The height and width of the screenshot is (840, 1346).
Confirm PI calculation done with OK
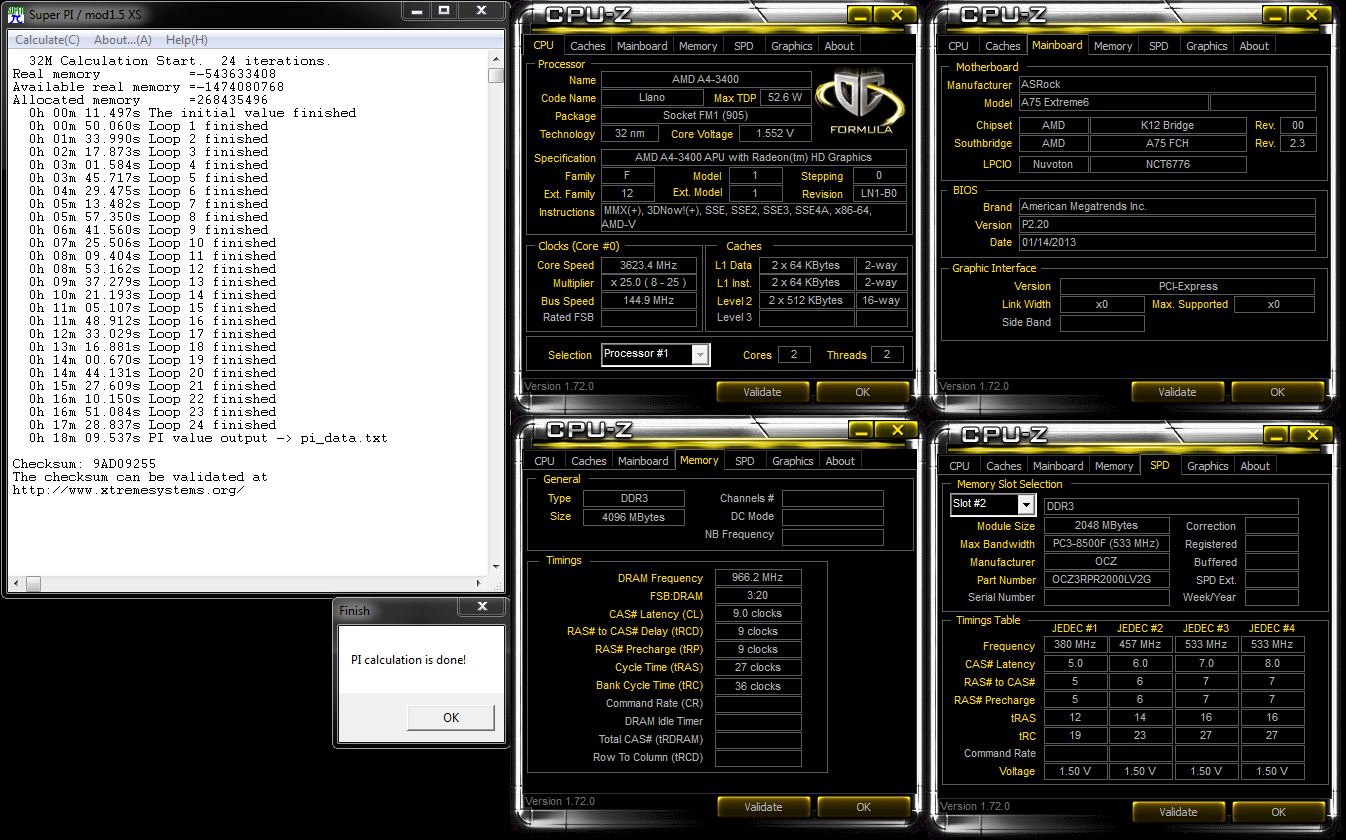pos(451,717)
